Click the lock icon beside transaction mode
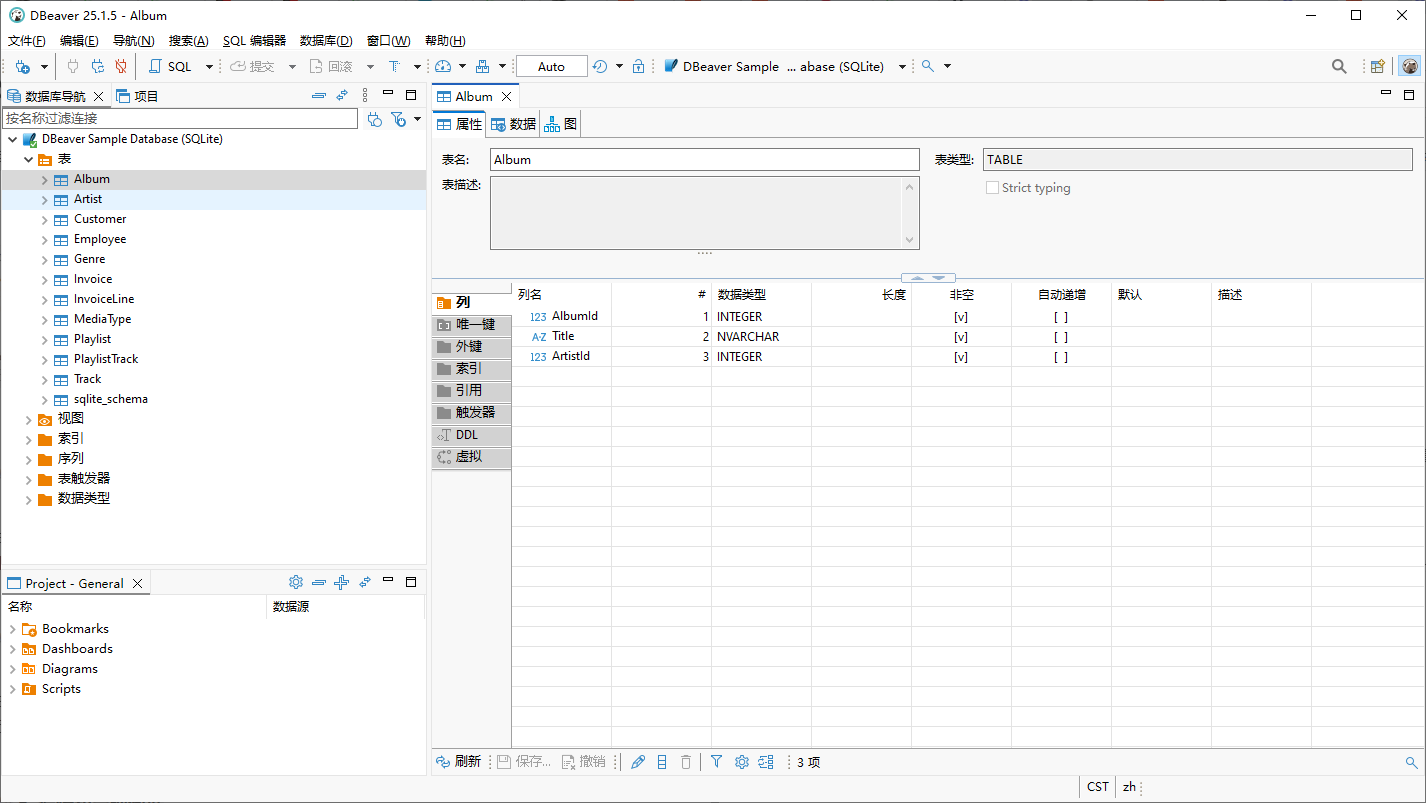Screen dimensions: 1426x803 (638, 67)
